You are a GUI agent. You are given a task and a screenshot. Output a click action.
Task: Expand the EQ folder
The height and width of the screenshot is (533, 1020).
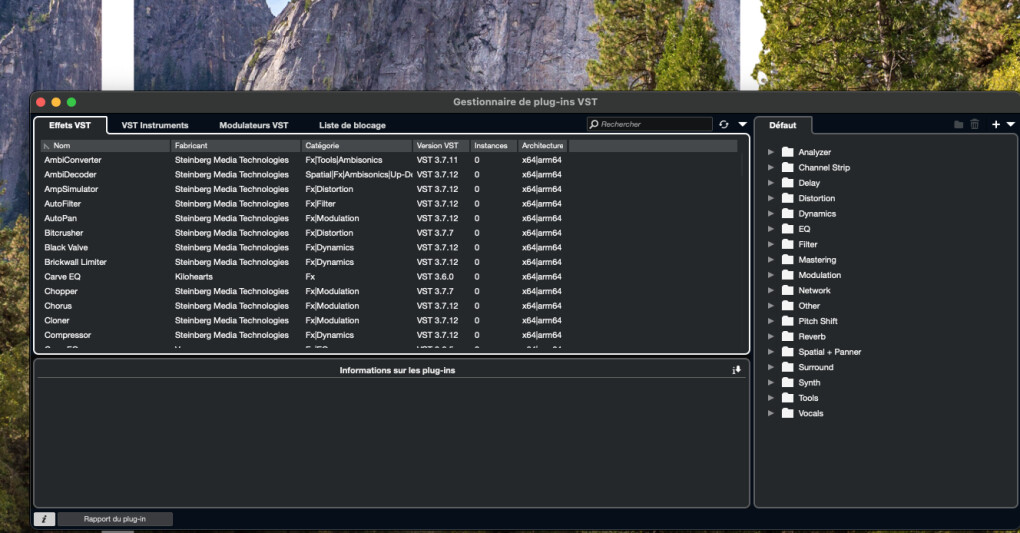771,228
